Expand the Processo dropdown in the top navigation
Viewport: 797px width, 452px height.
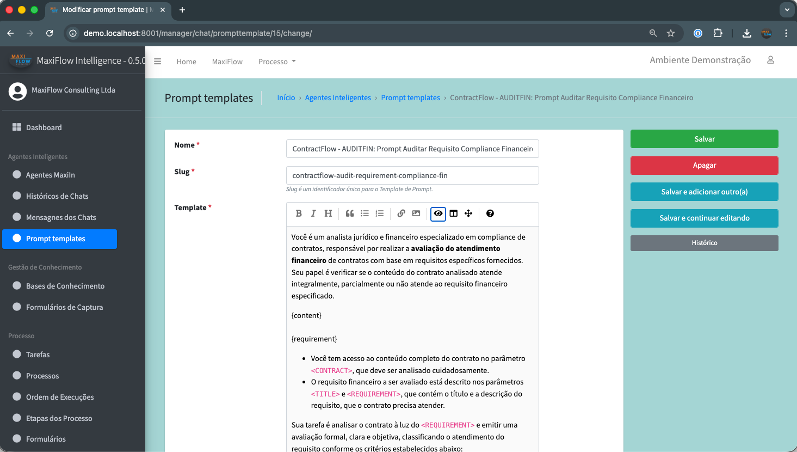(x=277, y=61)
